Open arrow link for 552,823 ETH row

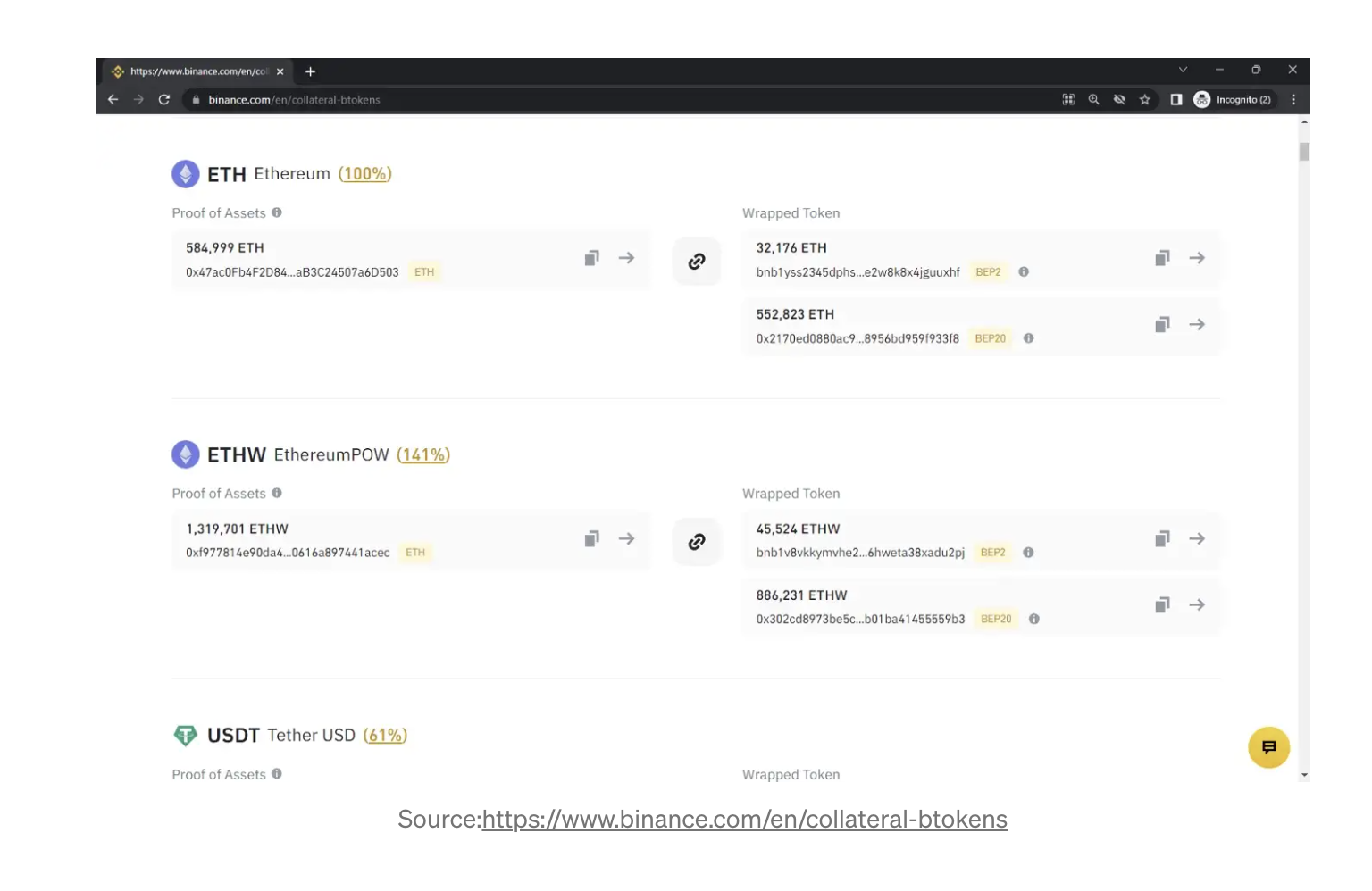pos(1197,324)
